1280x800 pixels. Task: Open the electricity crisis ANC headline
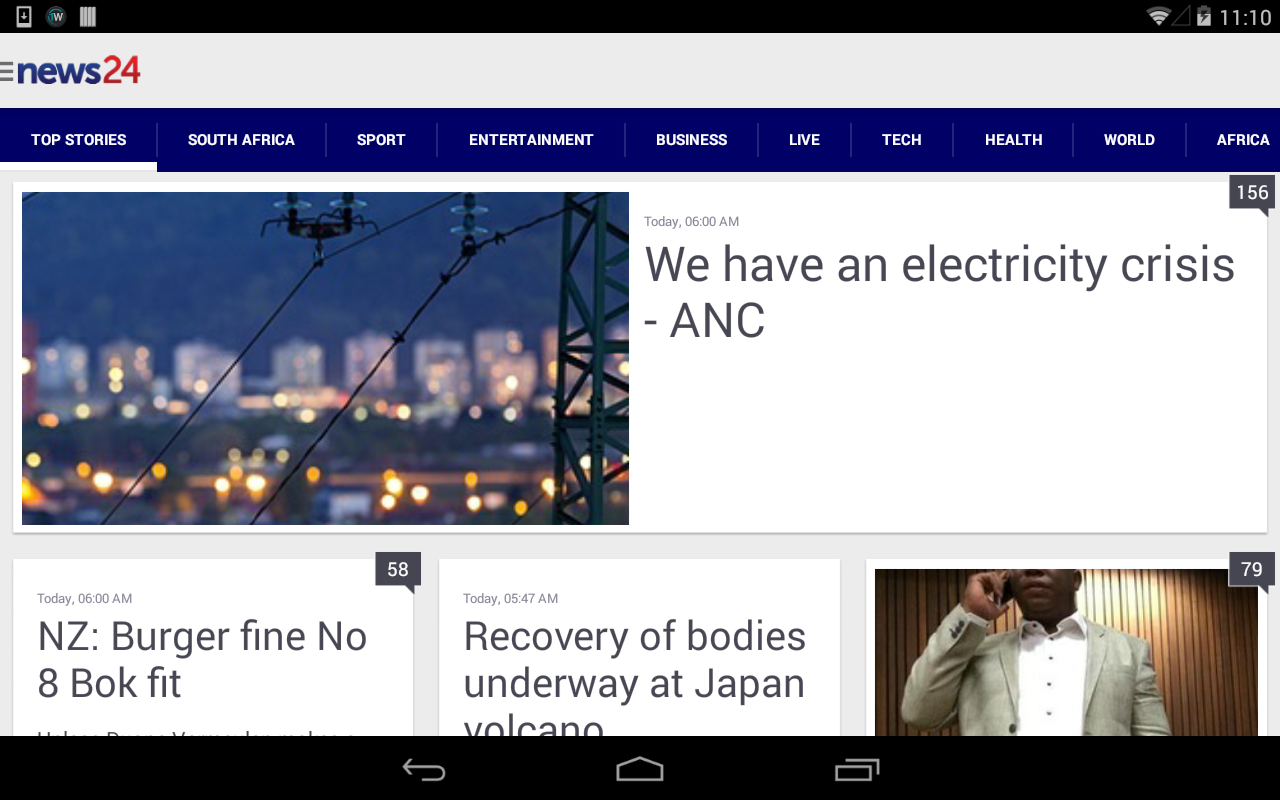(939, 292)
